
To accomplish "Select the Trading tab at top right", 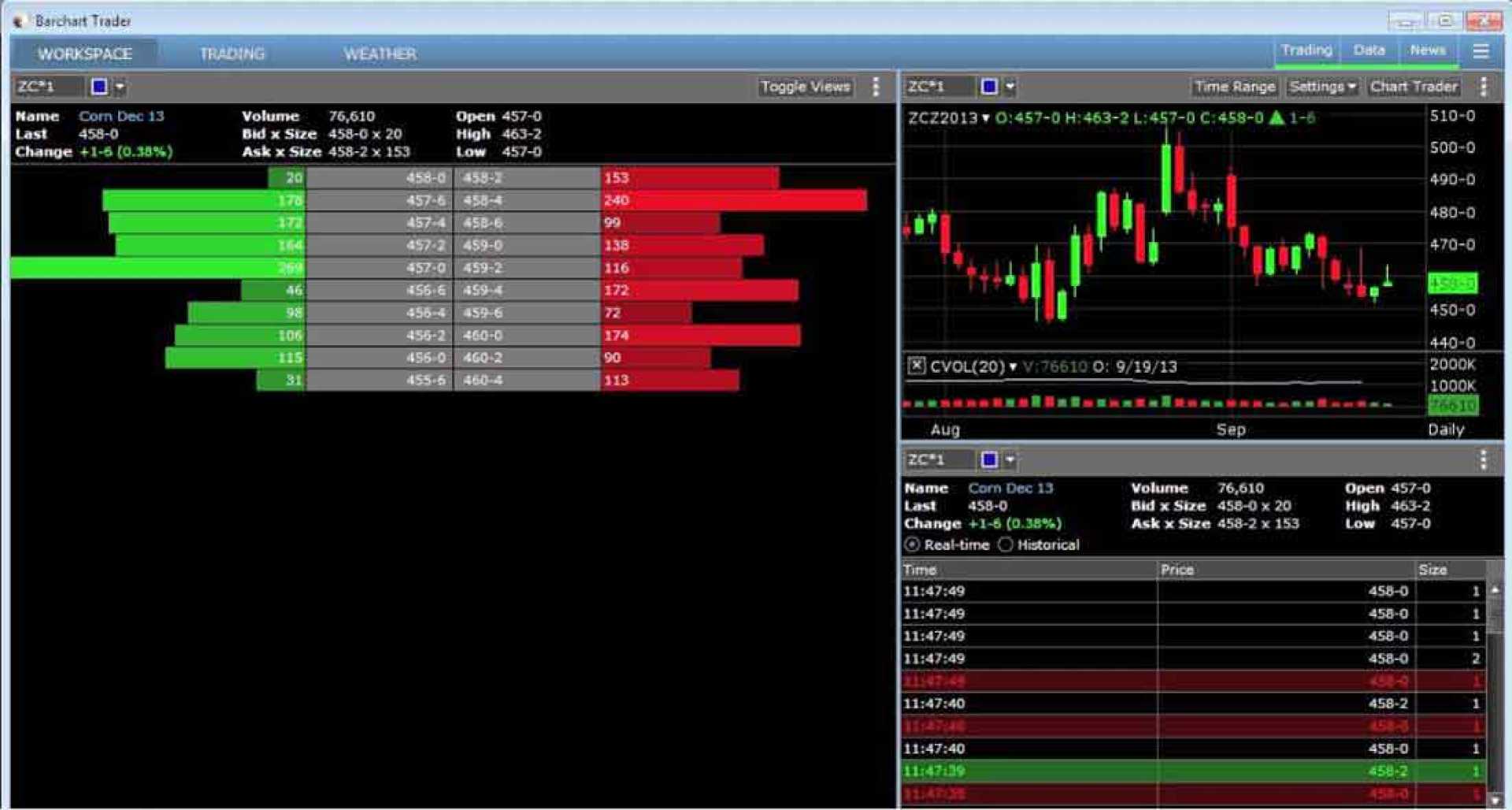I will click(x=1306, y=50).
